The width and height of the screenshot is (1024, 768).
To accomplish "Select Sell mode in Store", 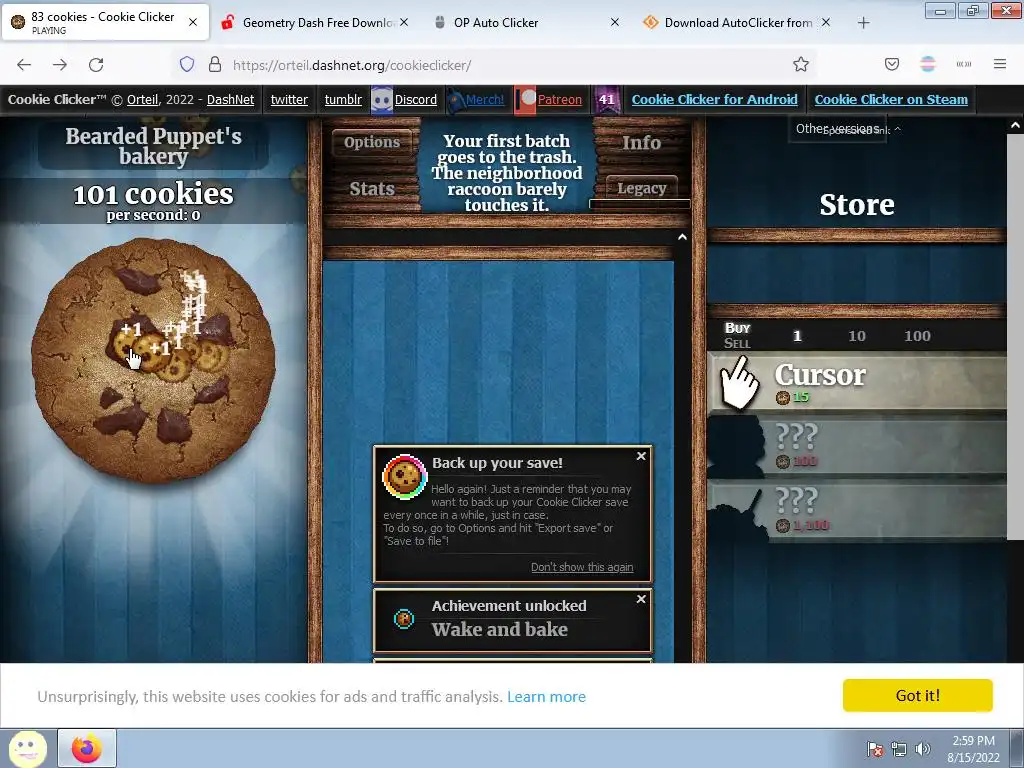I will [x=737, y=343].
